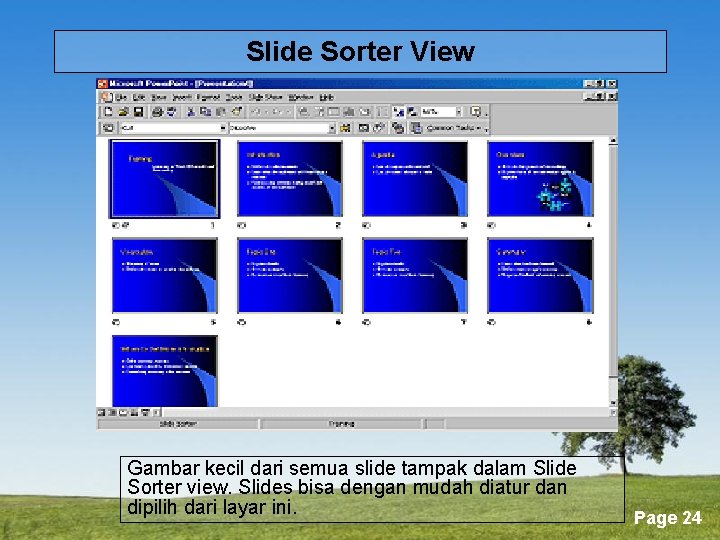This screenshot has height=540, width=720.
Task: Select the Training title slide thumbnail
Action: [164, 179]
